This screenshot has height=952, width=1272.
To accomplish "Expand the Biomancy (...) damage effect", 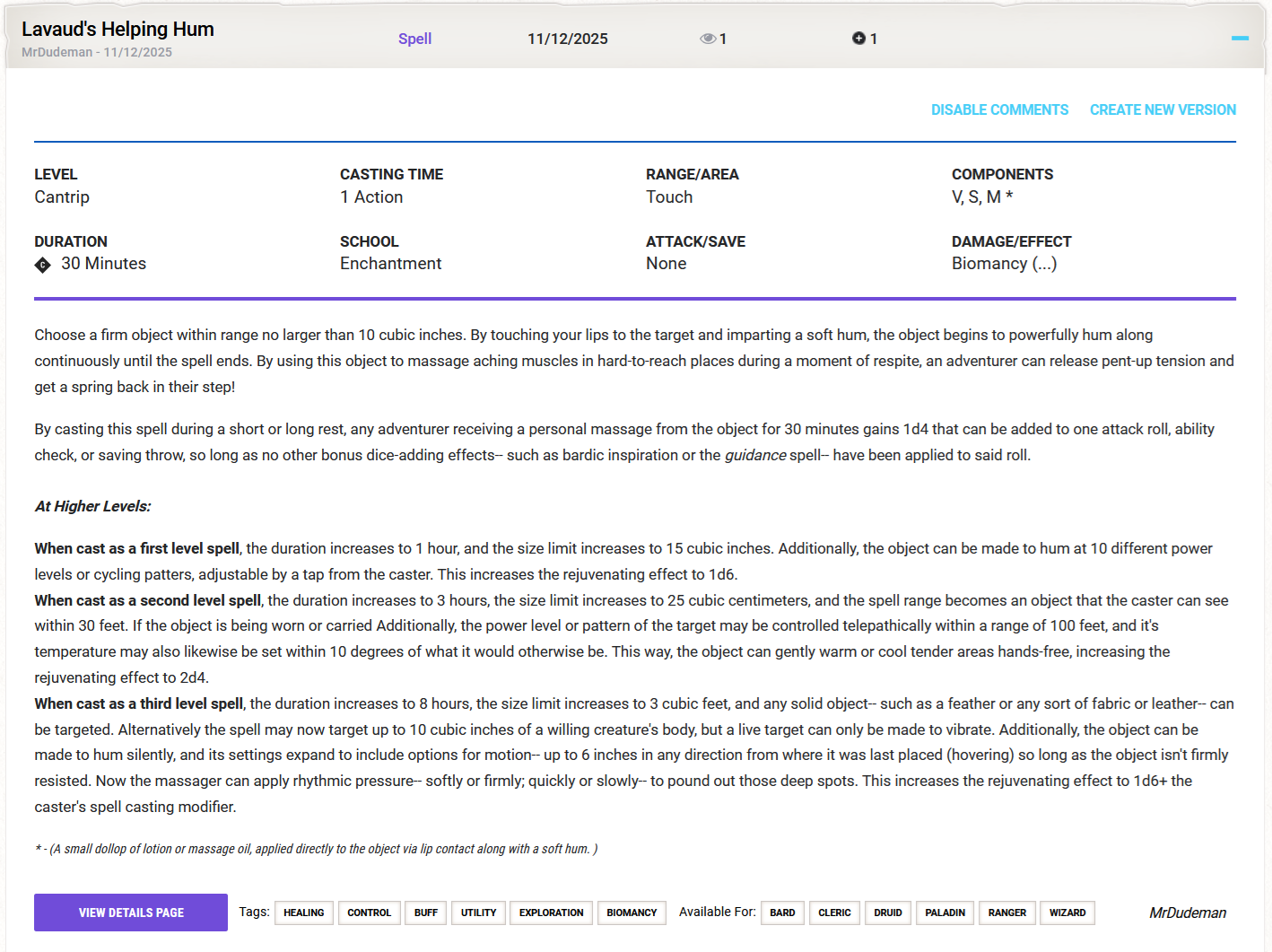I will (1043, 264).
